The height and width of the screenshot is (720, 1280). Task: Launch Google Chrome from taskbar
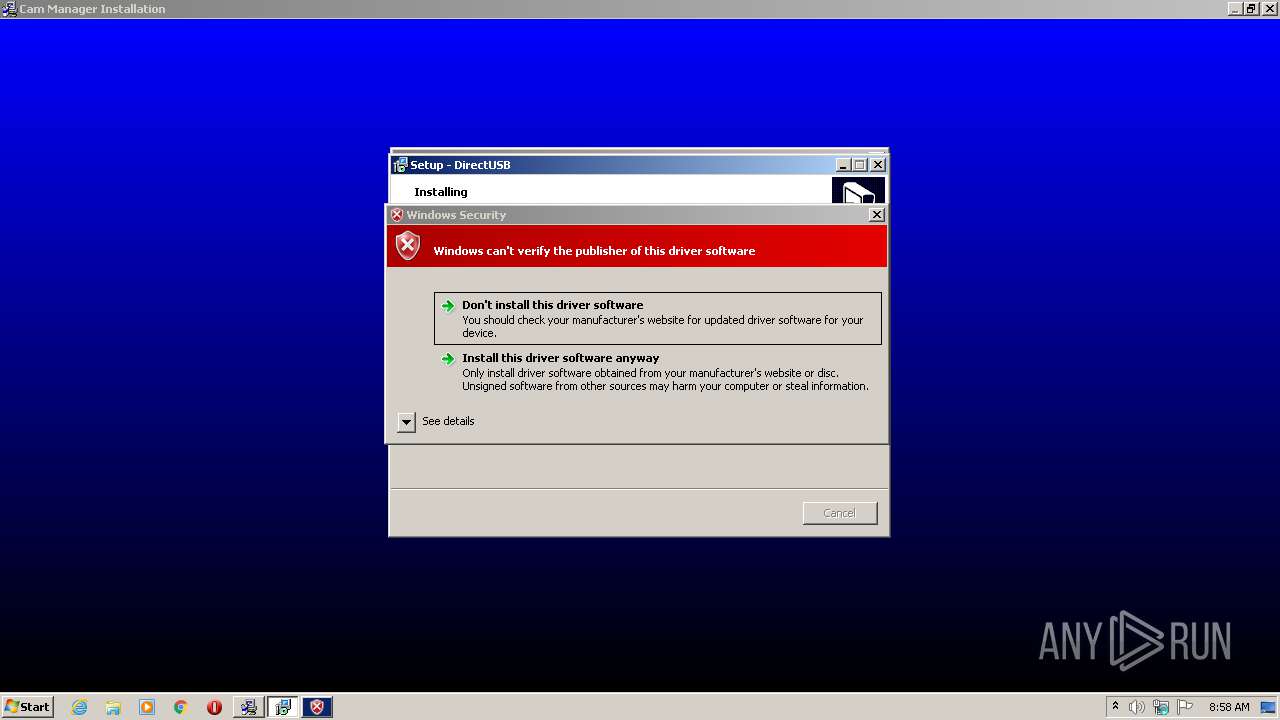[x=181, y=707]
